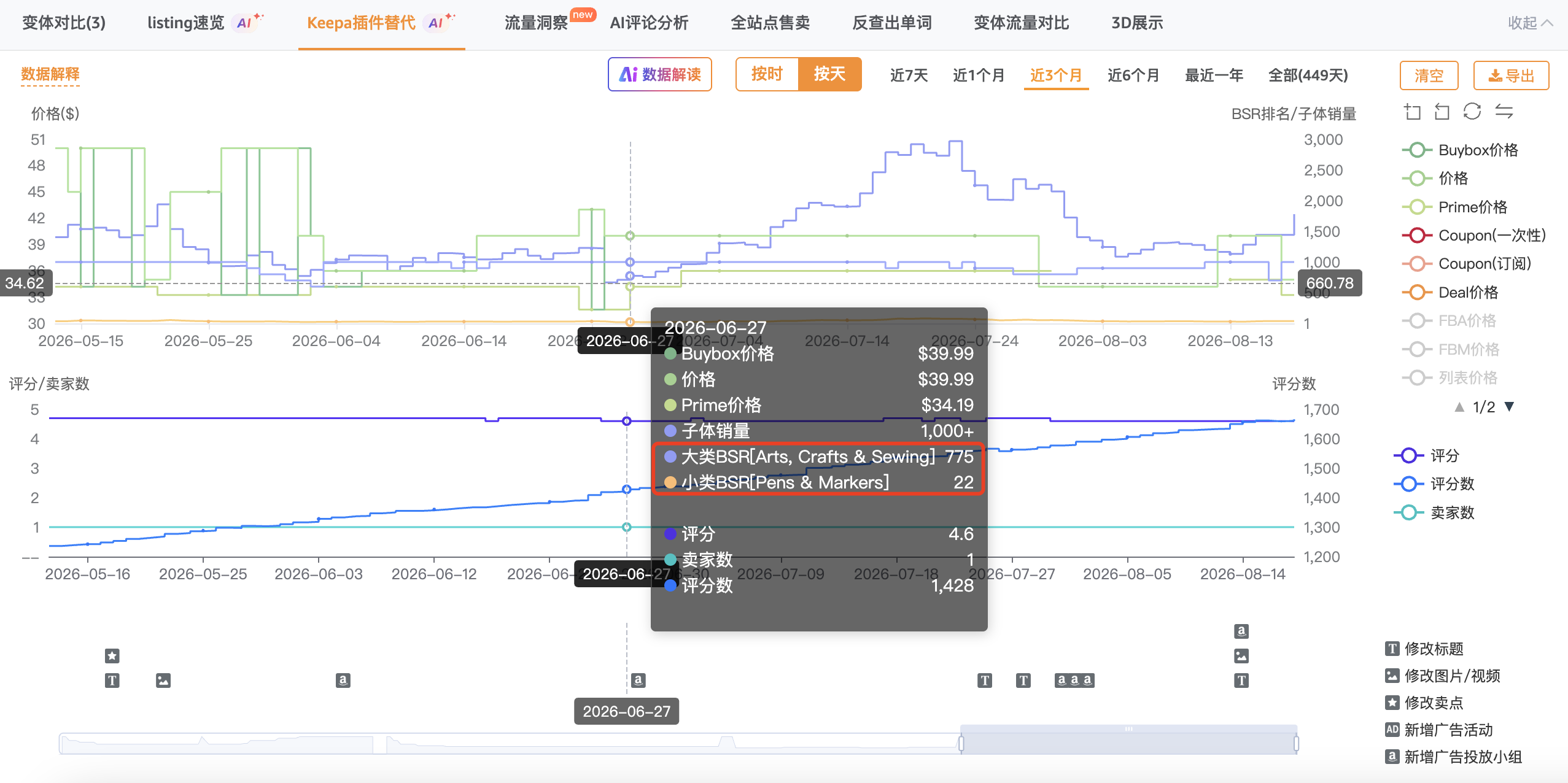The image size is (1568, 783).
Task: Open the 3D展示 tab
Action: 1137,23
